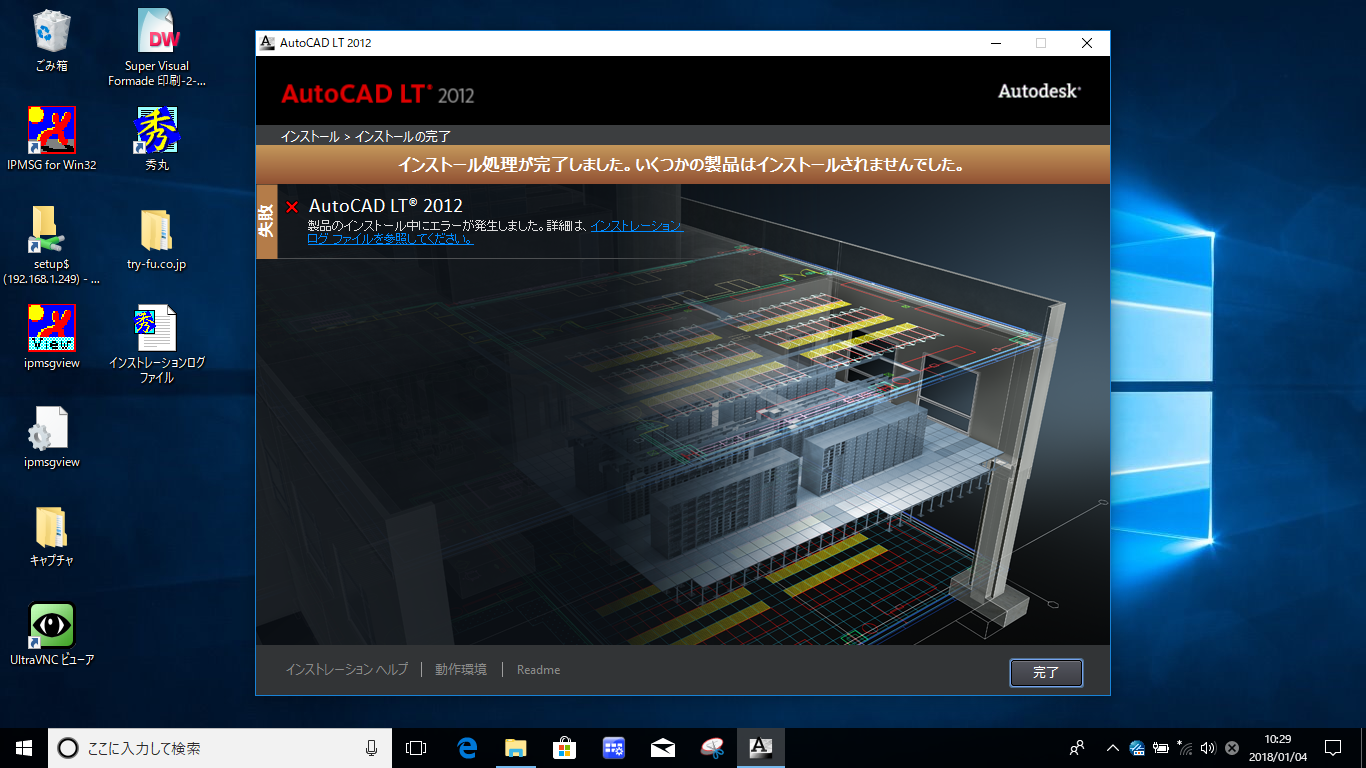Open the Action Center notifications icon
Image resolution: width=1366 pixels, height=768 pixels.
pyautogui.click(x=1333, y=747)
